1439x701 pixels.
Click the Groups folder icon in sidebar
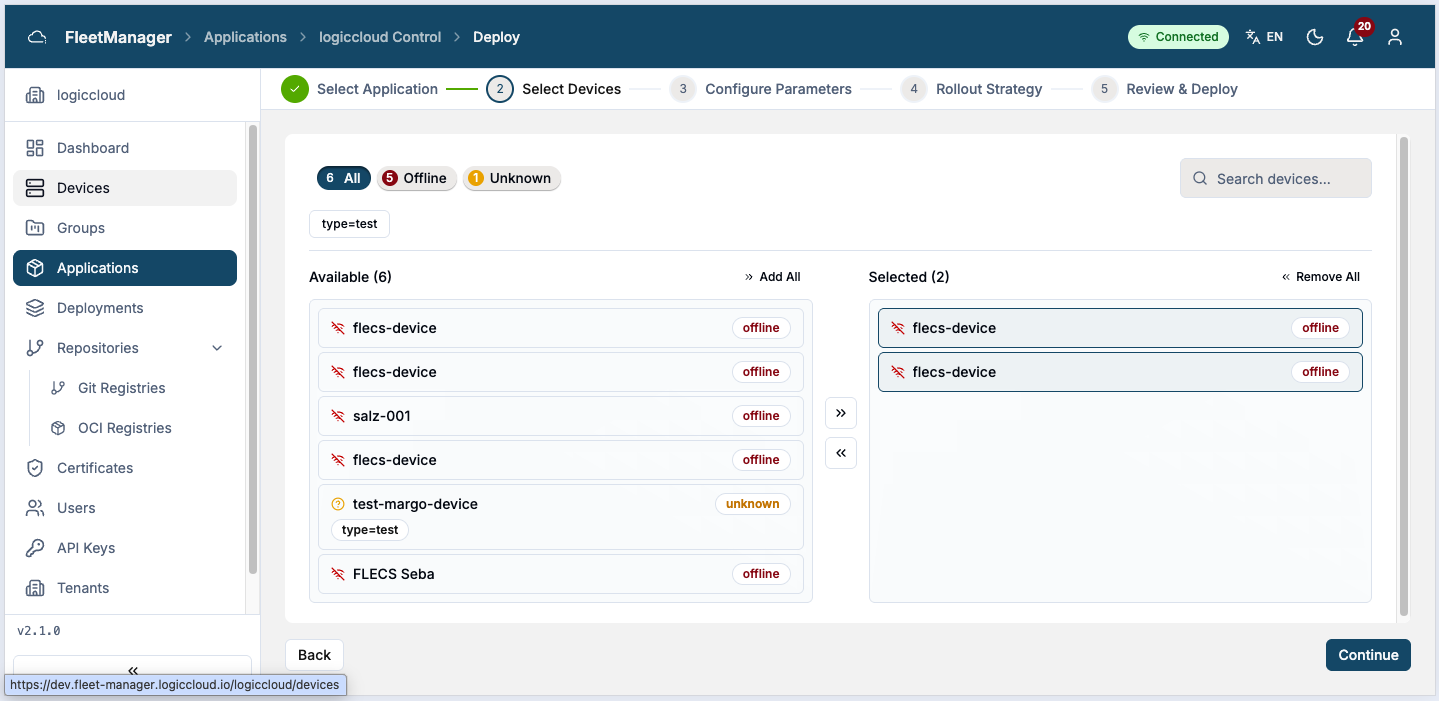tap(35, 228)
